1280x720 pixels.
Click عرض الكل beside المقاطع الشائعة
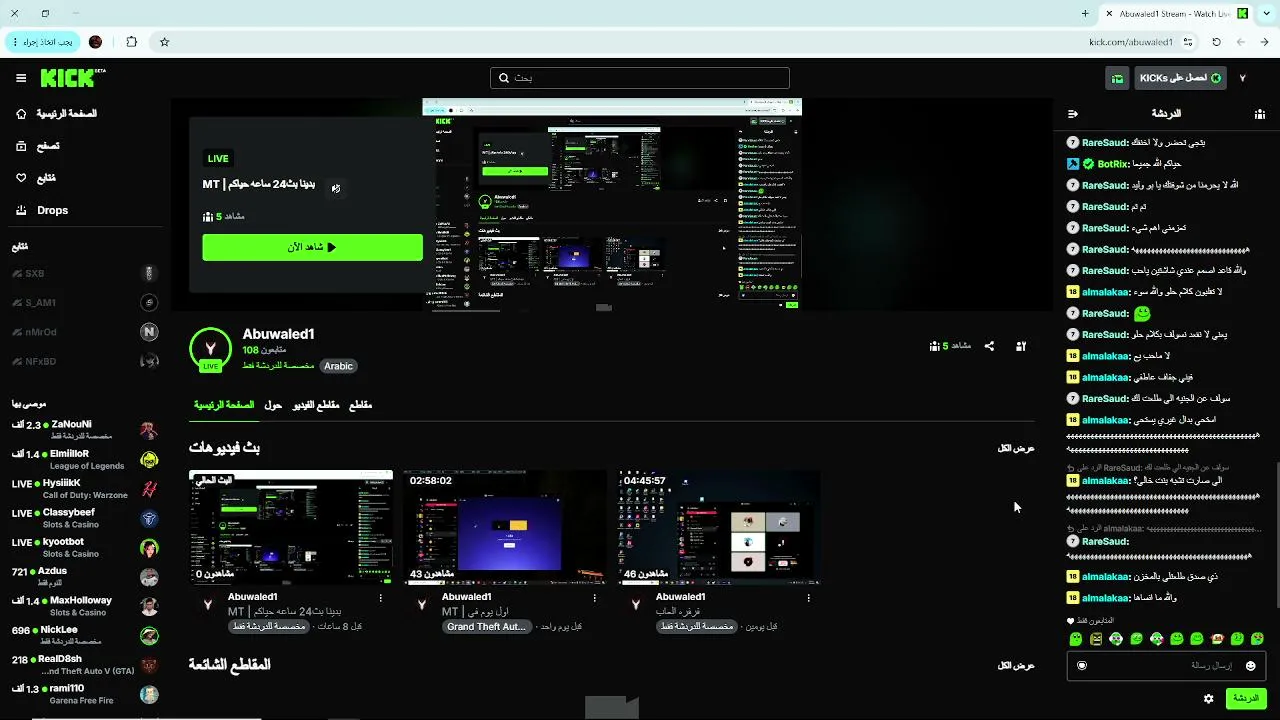tap(1016, 665)
